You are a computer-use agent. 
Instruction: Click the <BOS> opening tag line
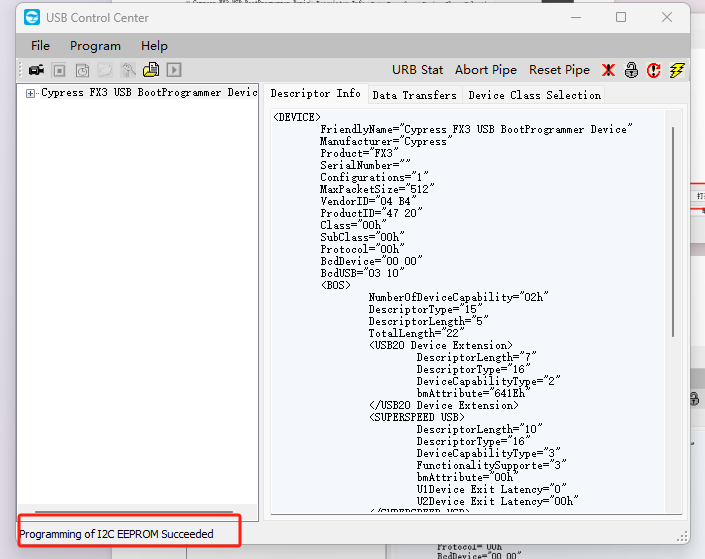pos(335,285)
